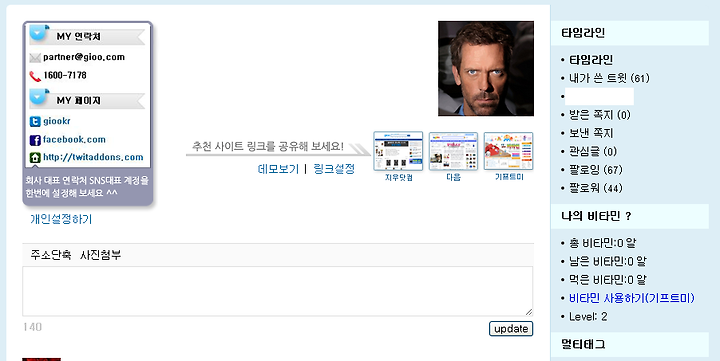The image size is (720, 361).
Task: Open 보낸 쪽지
Action: (591, 133)
